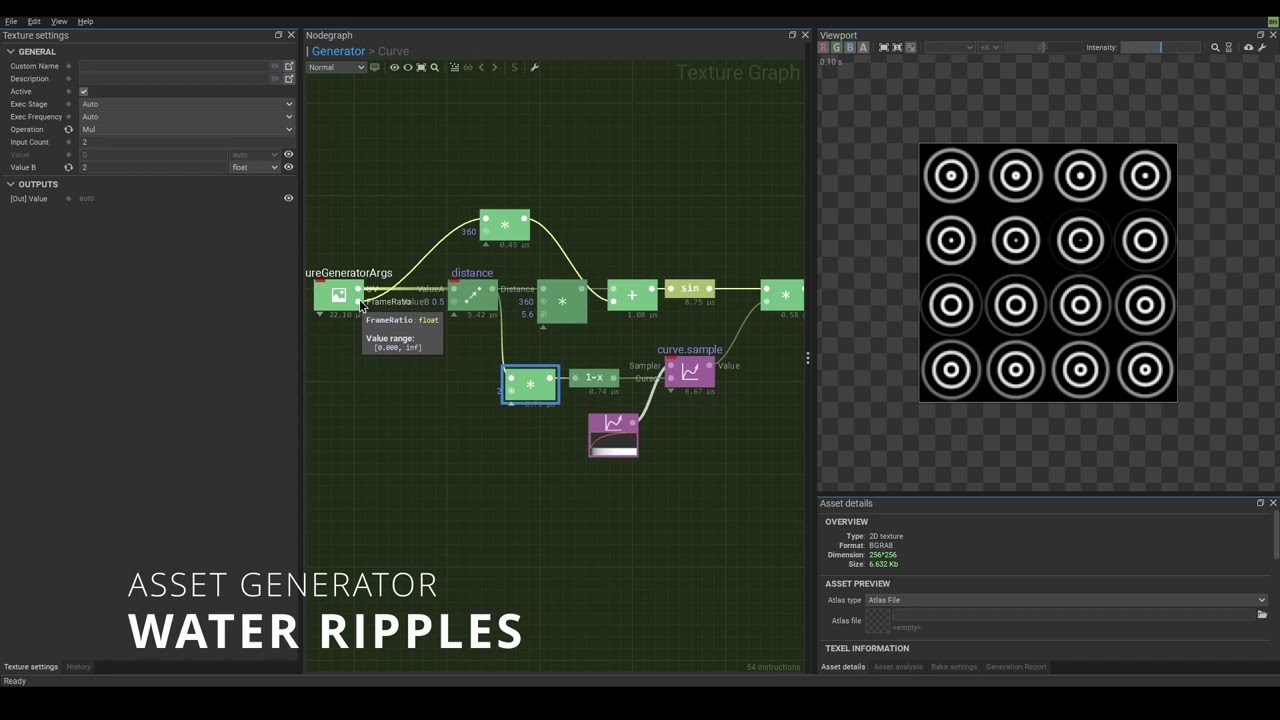
Task: Toggle the green channel G button
Action: pyautogui.click(x=837, y=47)
